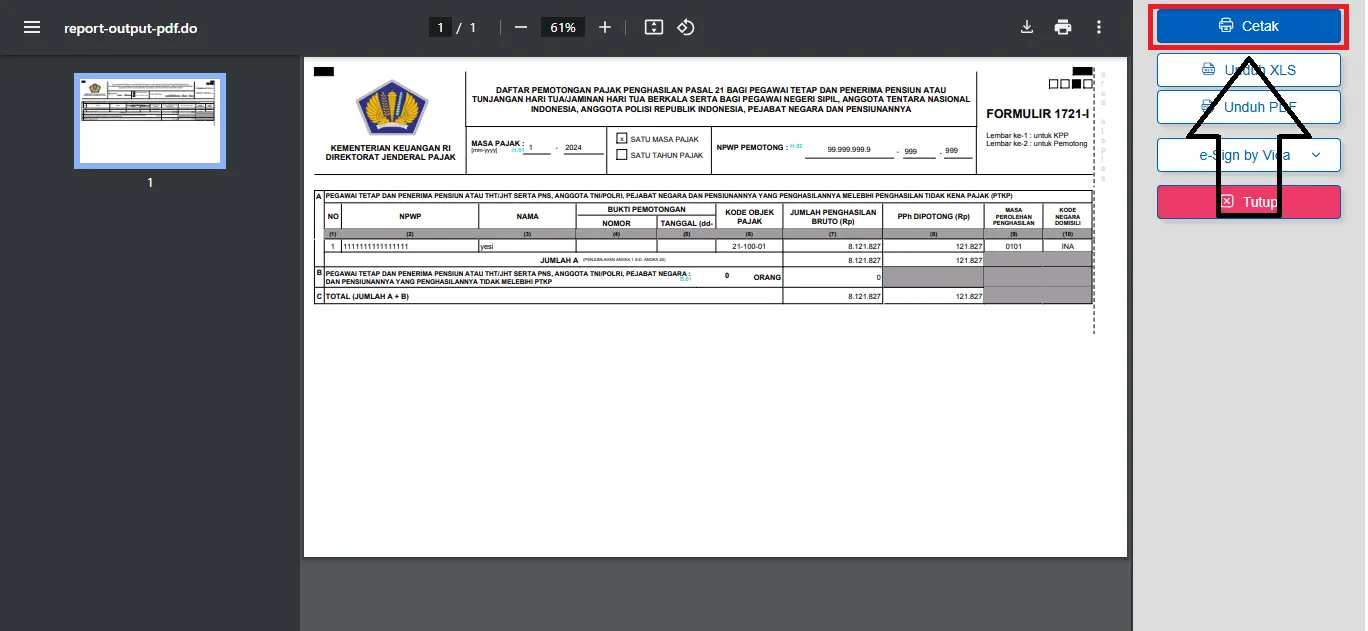The image size is (1368, 631).
Task: Select the page 1 thumbnail
Action: click(x=150, y=120)
